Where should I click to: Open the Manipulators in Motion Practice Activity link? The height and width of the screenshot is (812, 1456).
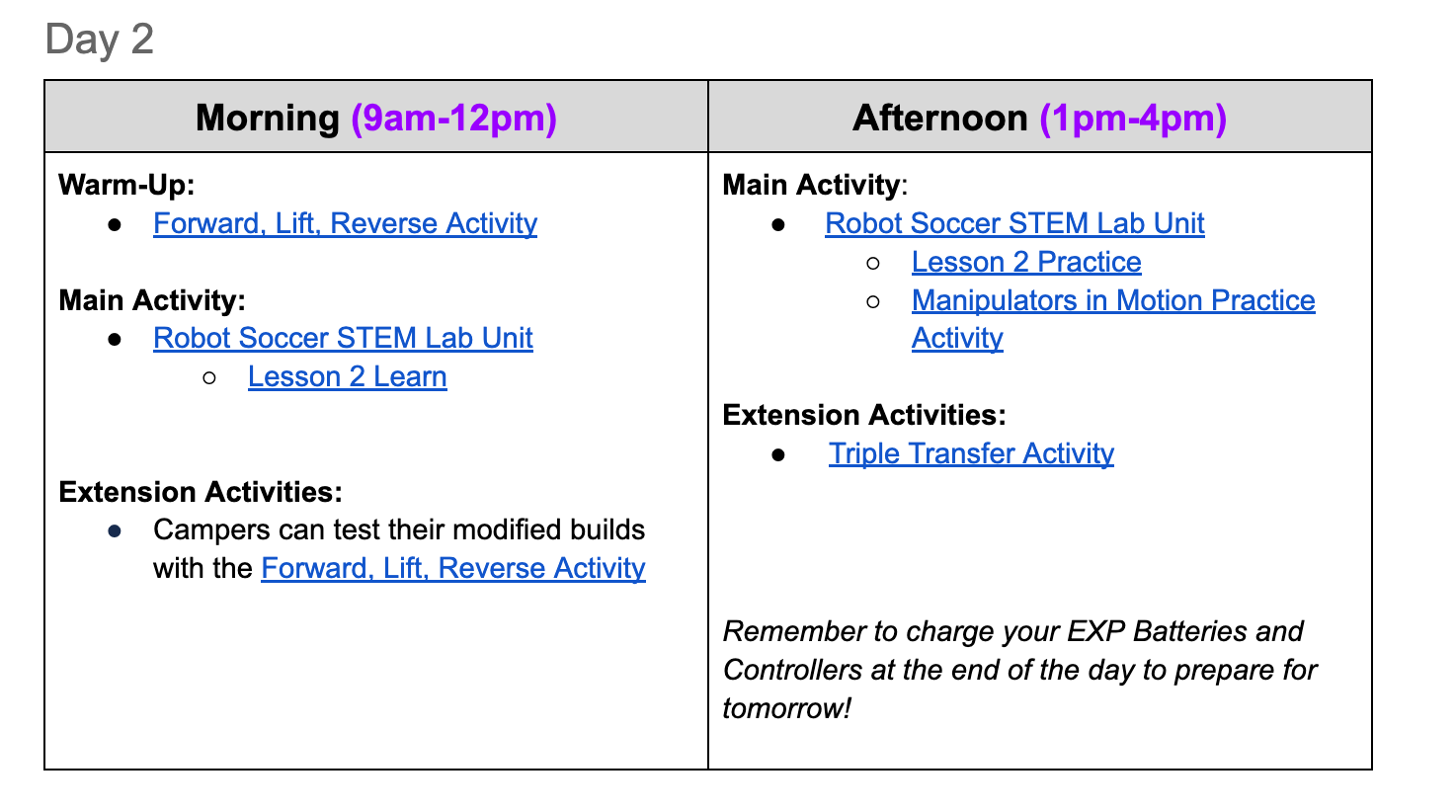(1113, 300)
